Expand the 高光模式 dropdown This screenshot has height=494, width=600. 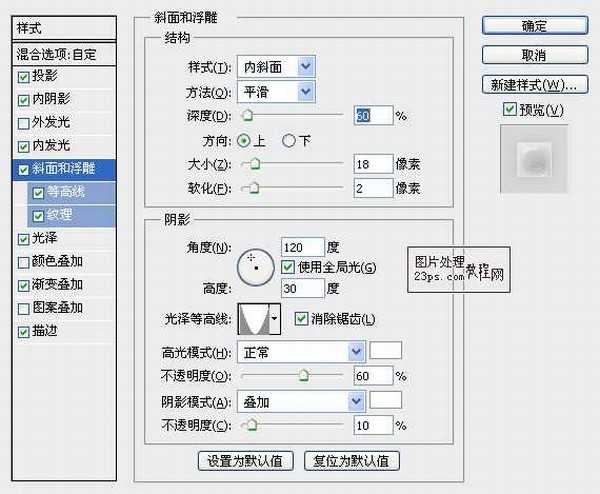(355, 352)
